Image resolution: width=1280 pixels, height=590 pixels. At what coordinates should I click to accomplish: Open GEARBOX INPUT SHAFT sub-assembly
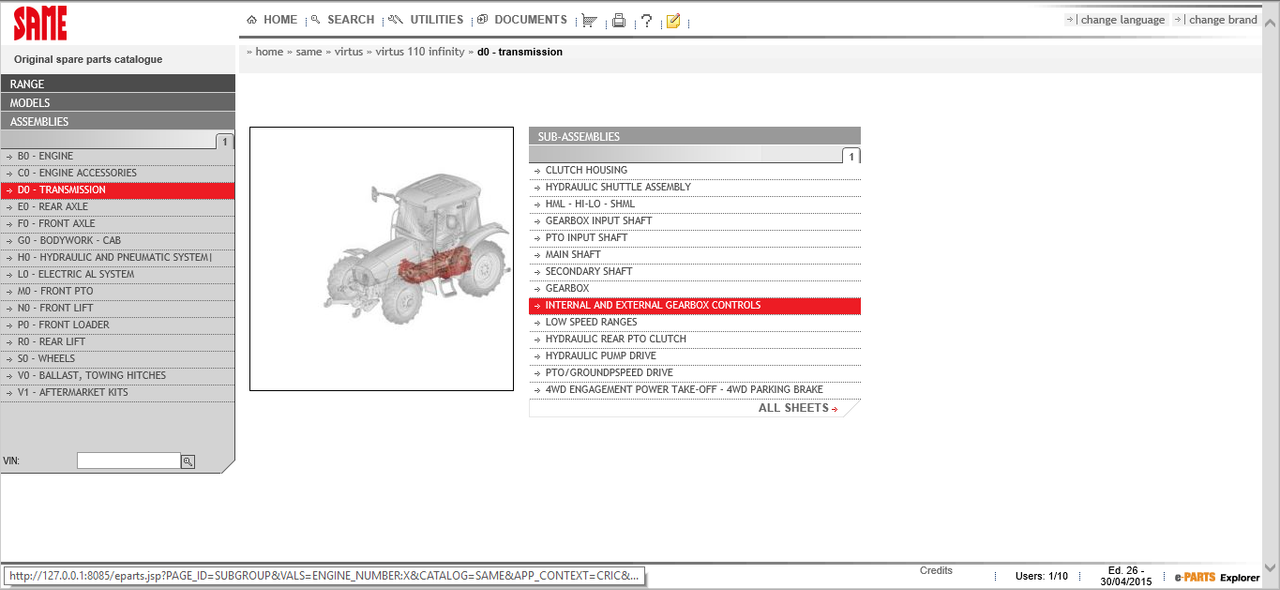coord(695,221)
